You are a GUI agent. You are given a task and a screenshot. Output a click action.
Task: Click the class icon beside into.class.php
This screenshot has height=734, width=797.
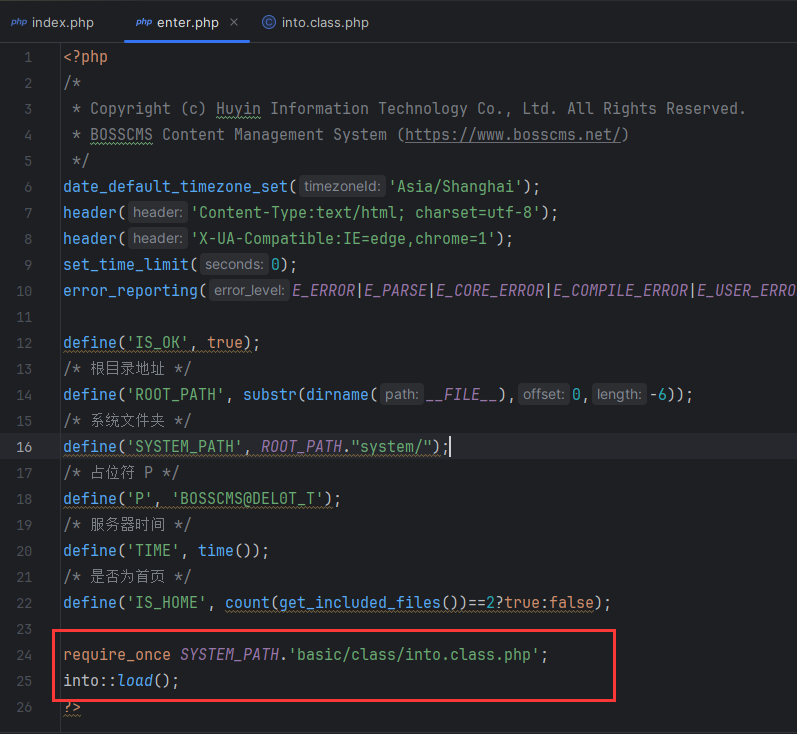point(269,22)
